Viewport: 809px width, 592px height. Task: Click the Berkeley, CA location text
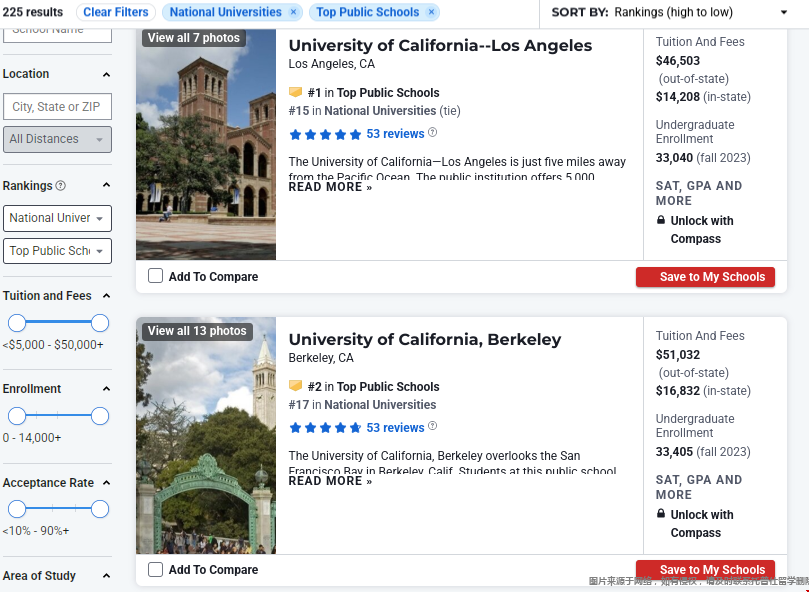point(321,358)
